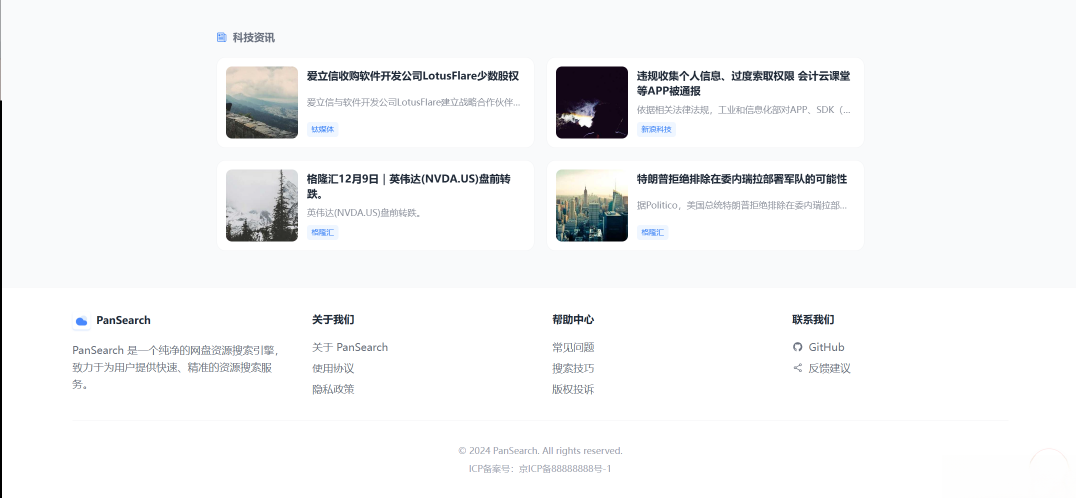Click summary text 英伟达(NVDA.US)盘前转跌。
Image resolution: width=1076 pixels, height=498 pixels.
coord(364,213)
